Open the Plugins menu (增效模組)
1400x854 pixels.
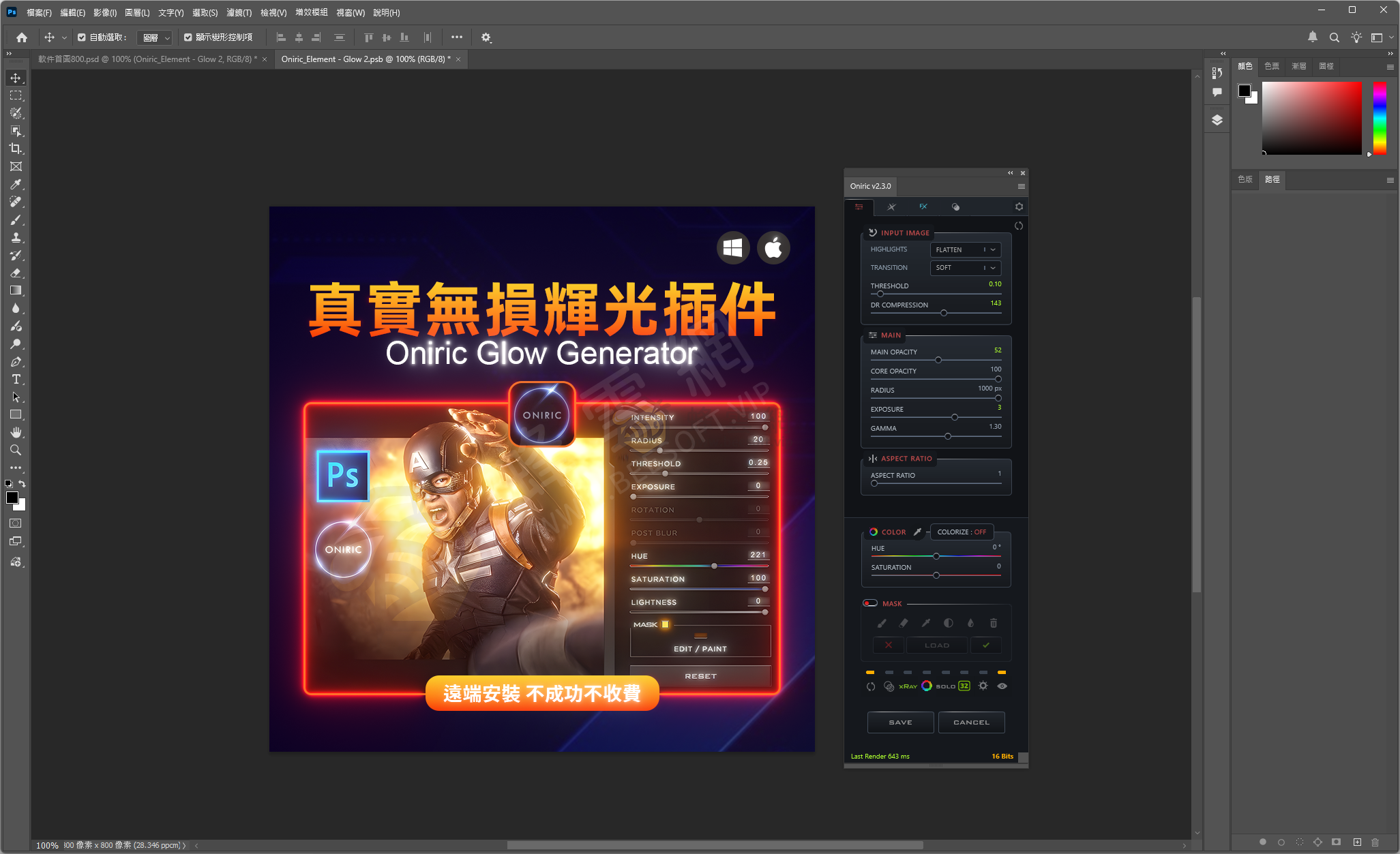click(312, 12)
